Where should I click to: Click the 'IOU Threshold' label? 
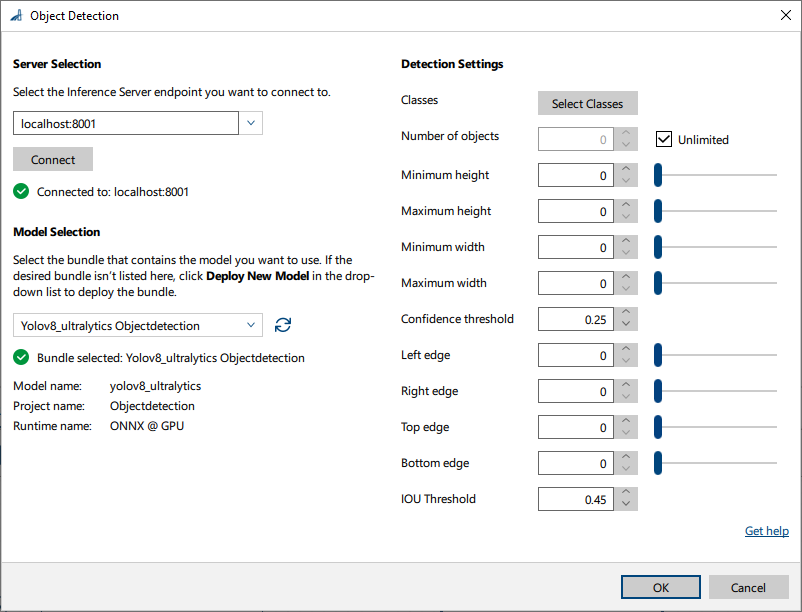pos(438,499)
